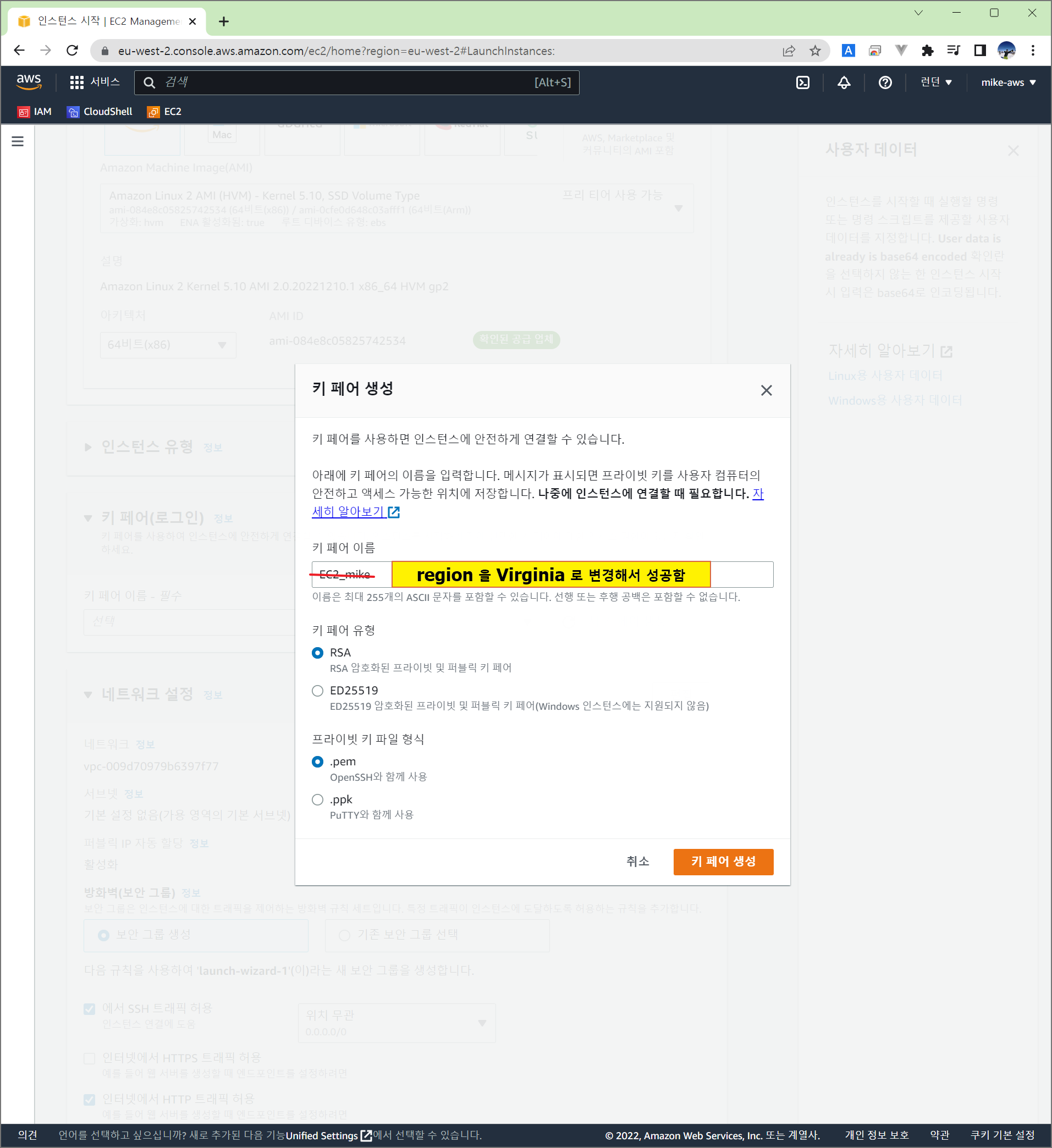
Task: Click the browser address bar URL
Action: click(336, 51)
